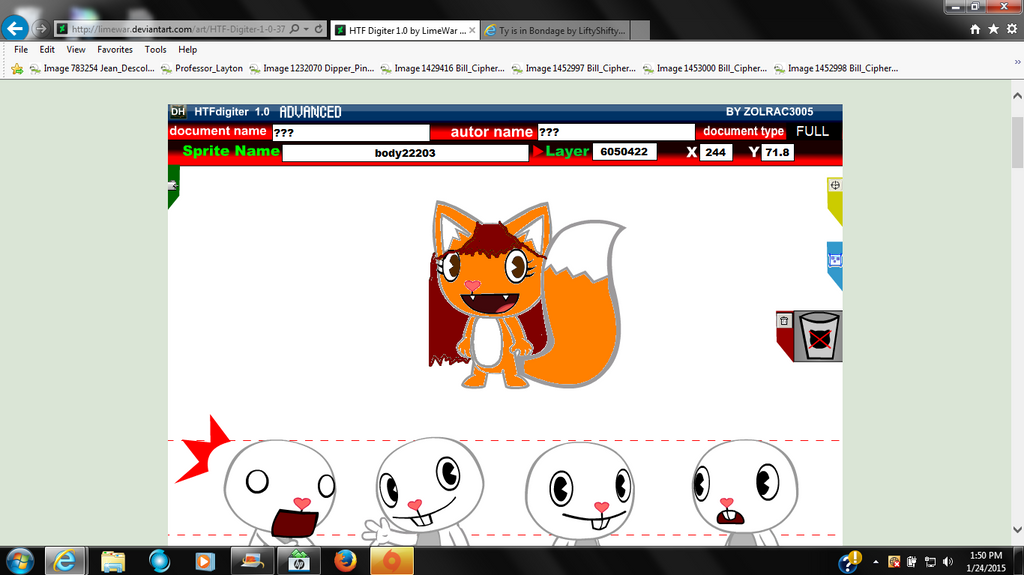This screenshot has height=575, width=1024.
Task: Click the page scrollbar down arrow
Action: pyautogui.click(x=1017, y=529)
